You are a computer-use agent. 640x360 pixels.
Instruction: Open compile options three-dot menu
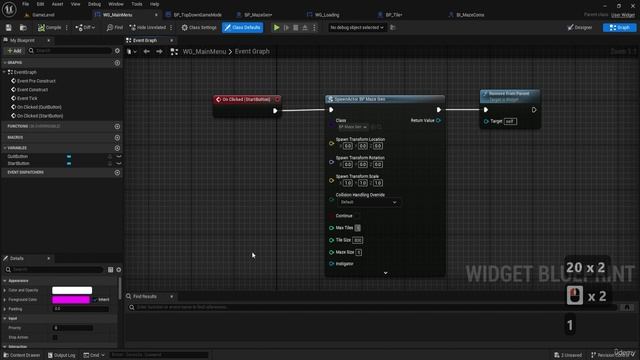tap(67, 27)
